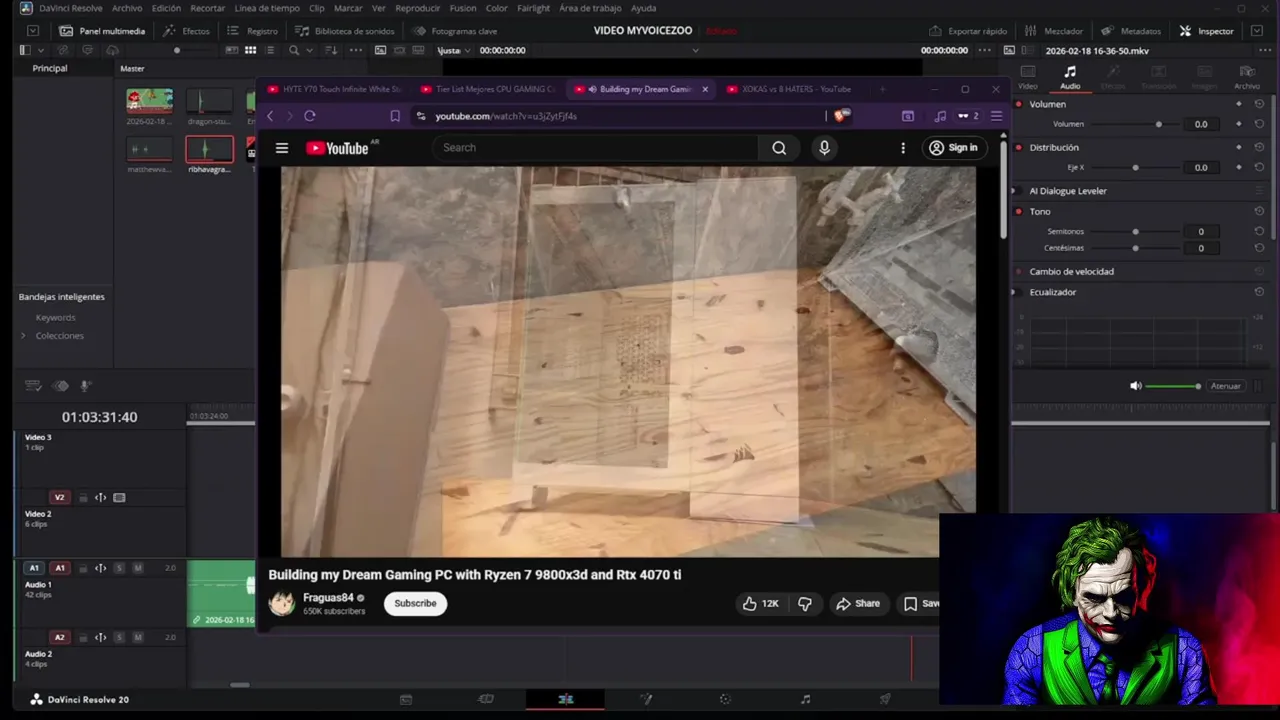1280x720 pixels.
Task: Toggle the Volumen section enable switch
Action: (1019, 104)
